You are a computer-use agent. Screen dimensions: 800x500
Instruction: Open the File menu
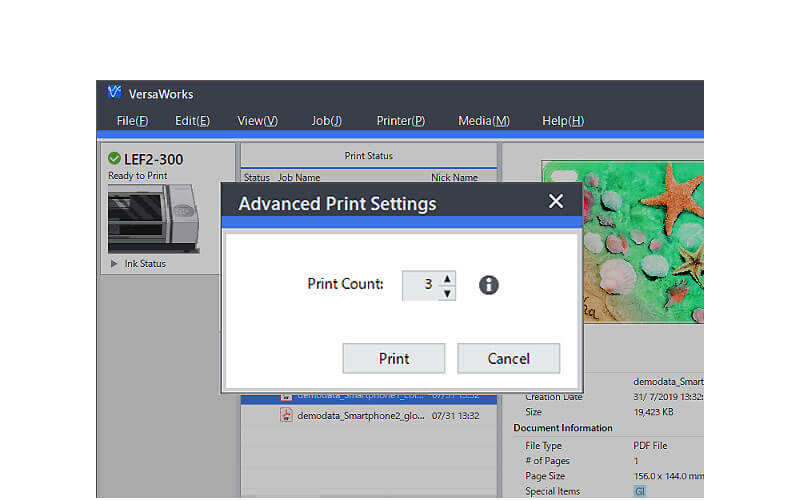[132, 121]
